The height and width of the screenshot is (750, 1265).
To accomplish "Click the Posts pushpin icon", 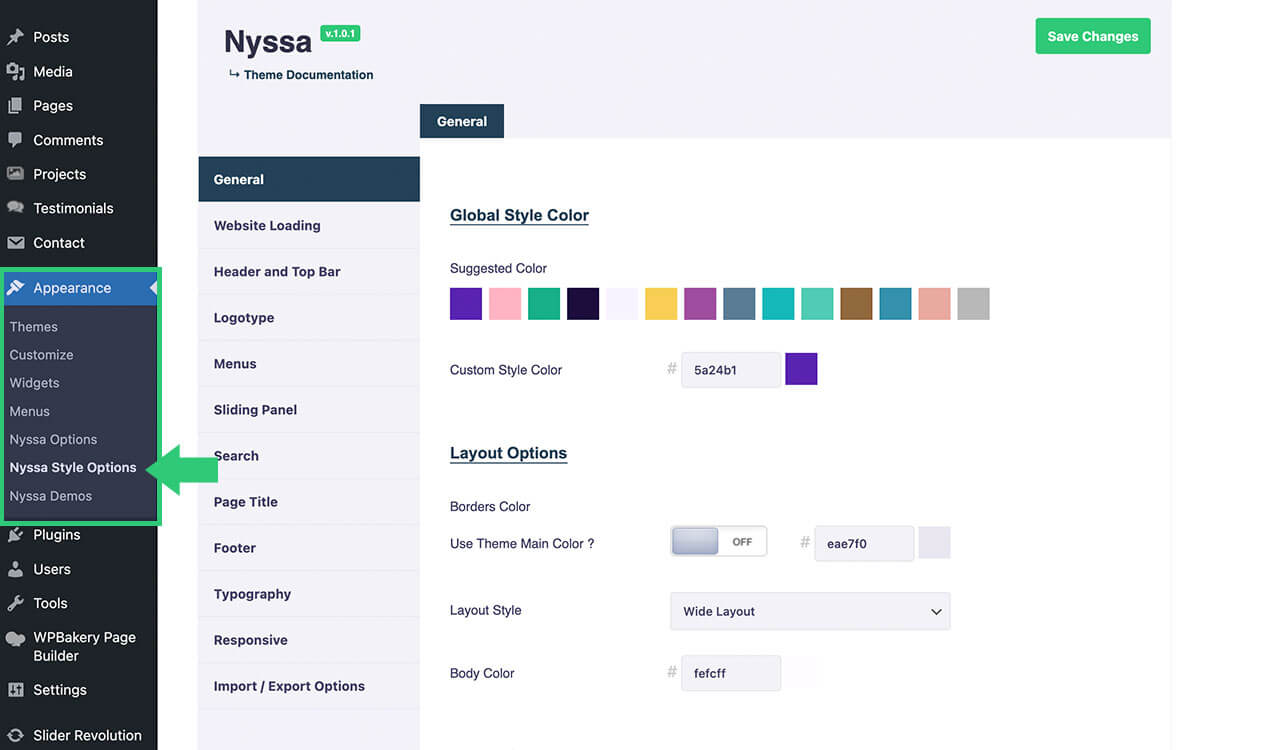I will coord(15,37).
